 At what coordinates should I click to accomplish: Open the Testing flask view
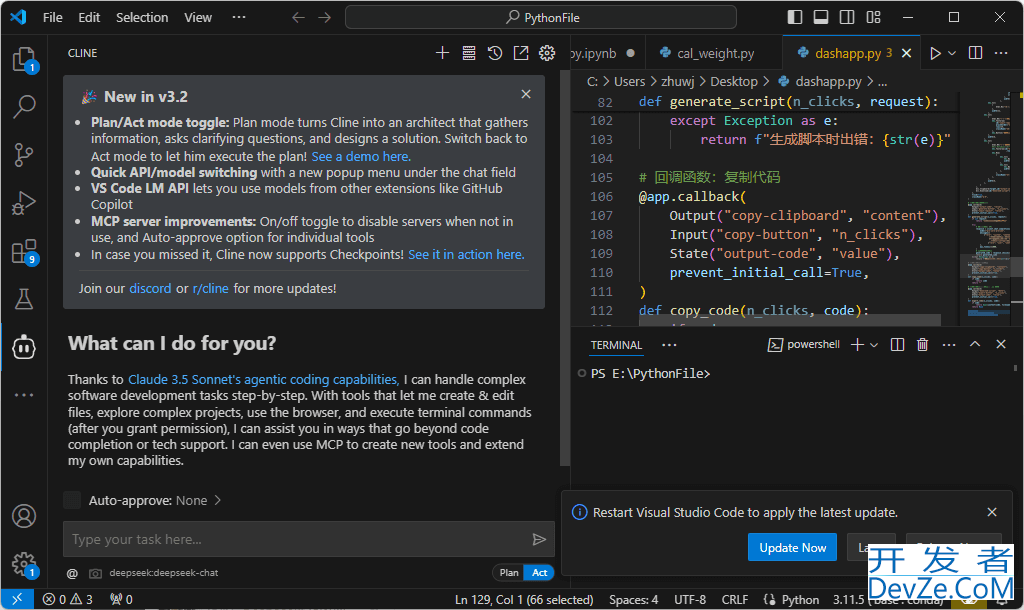pyautogui.click(x=24, y=299)
